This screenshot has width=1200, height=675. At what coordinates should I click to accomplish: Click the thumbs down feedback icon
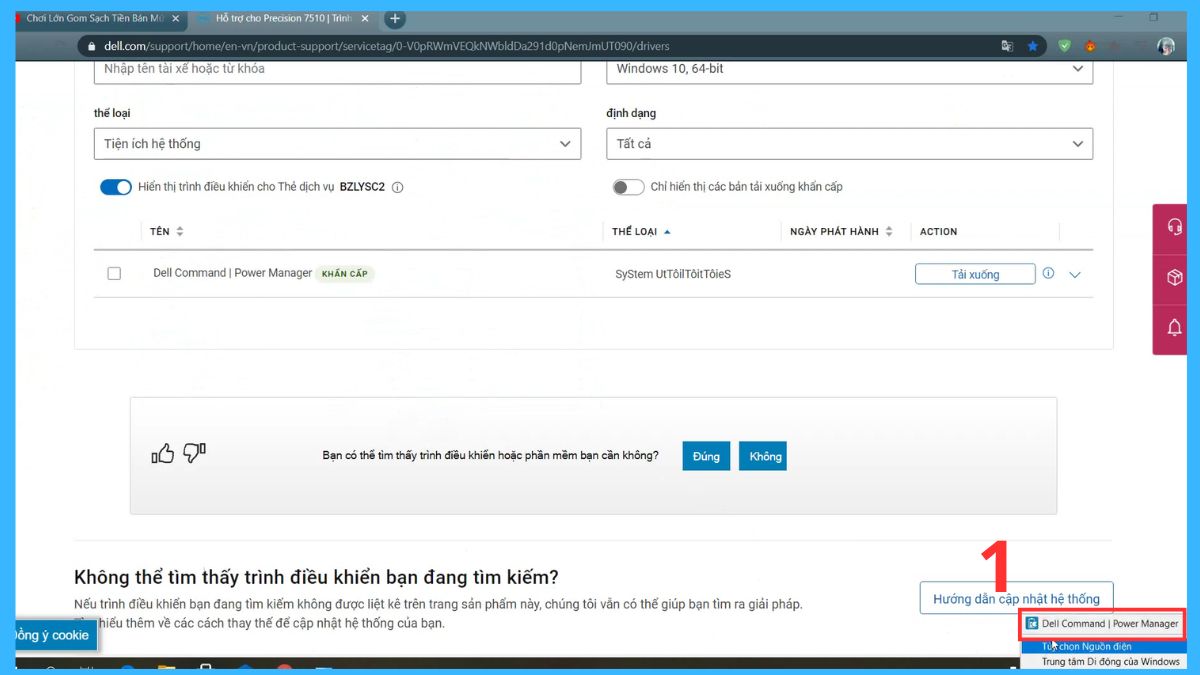pos(194,454)
